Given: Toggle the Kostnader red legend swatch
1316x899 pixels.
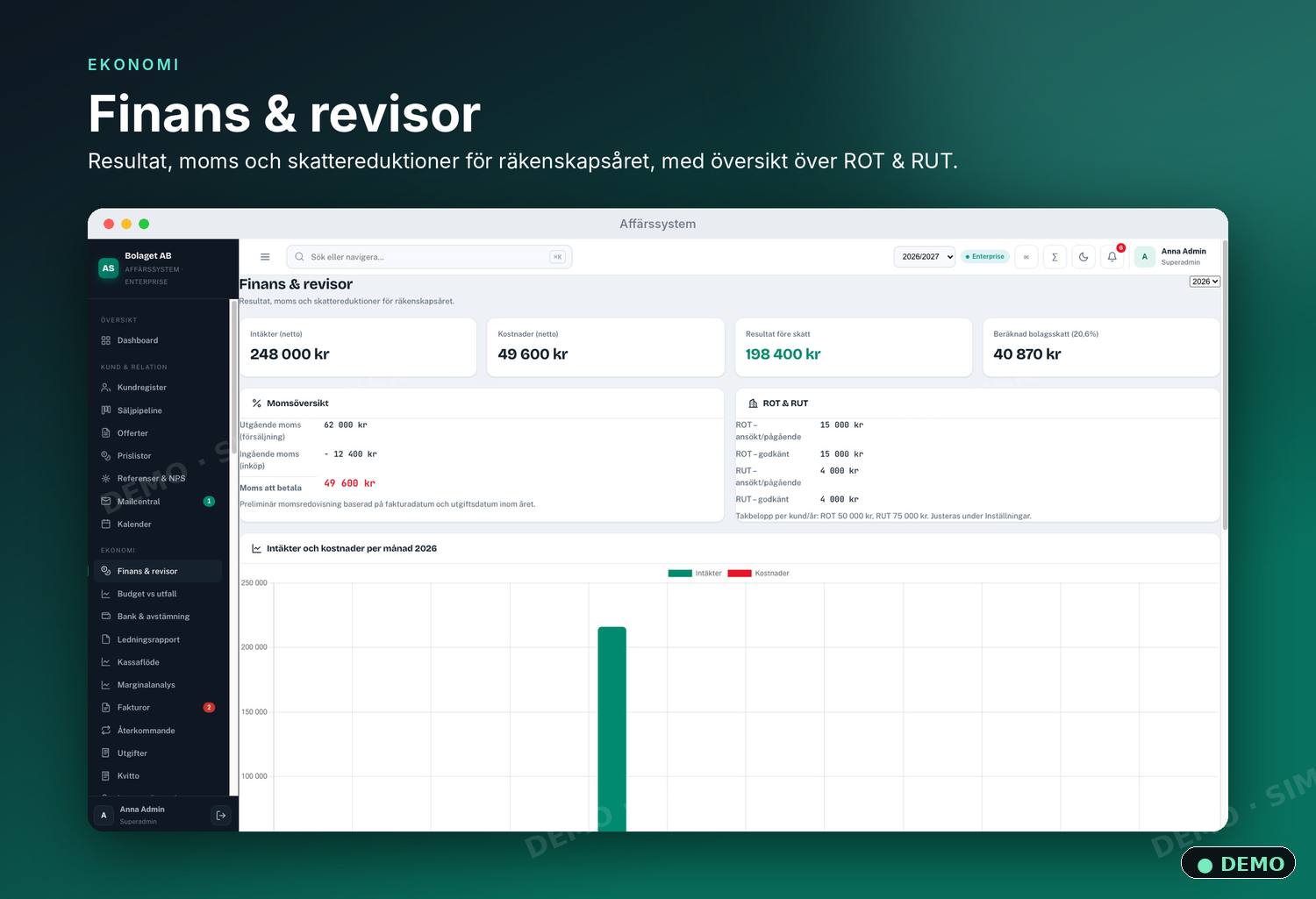Looking at the screenshot, I should pos(740,574).
